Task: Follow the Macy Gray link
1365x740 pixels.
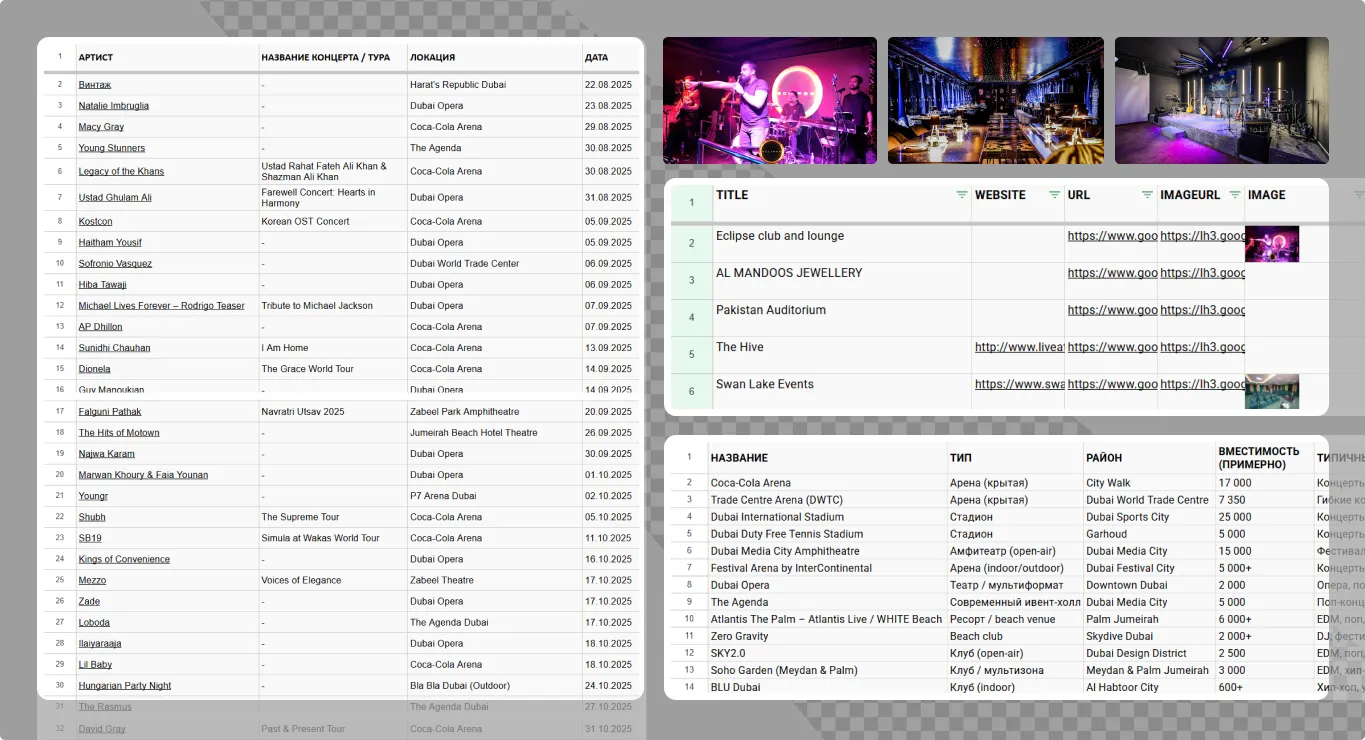Action: click(x=101, y=127)
